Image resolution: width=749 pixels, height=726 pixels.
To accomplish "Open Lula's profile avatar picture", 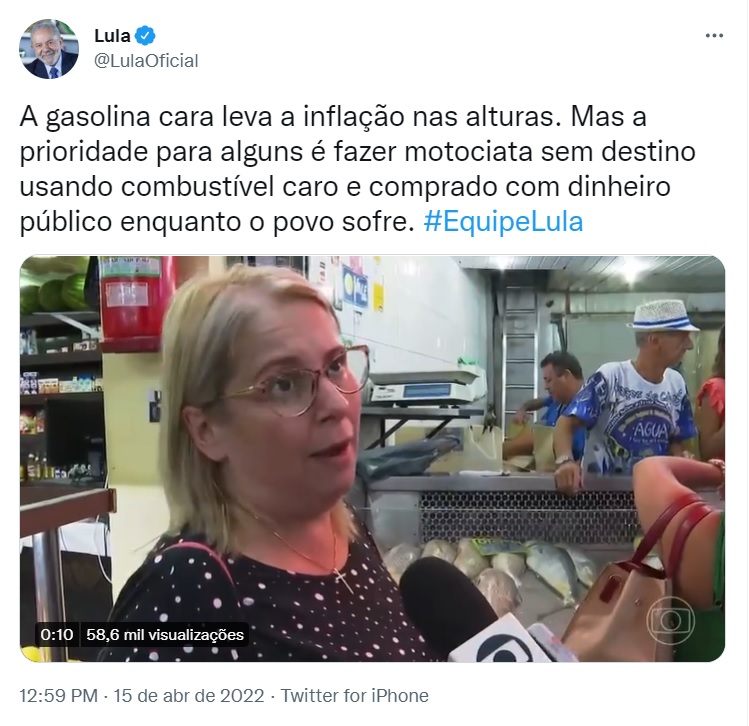I will tap(49, 49).
